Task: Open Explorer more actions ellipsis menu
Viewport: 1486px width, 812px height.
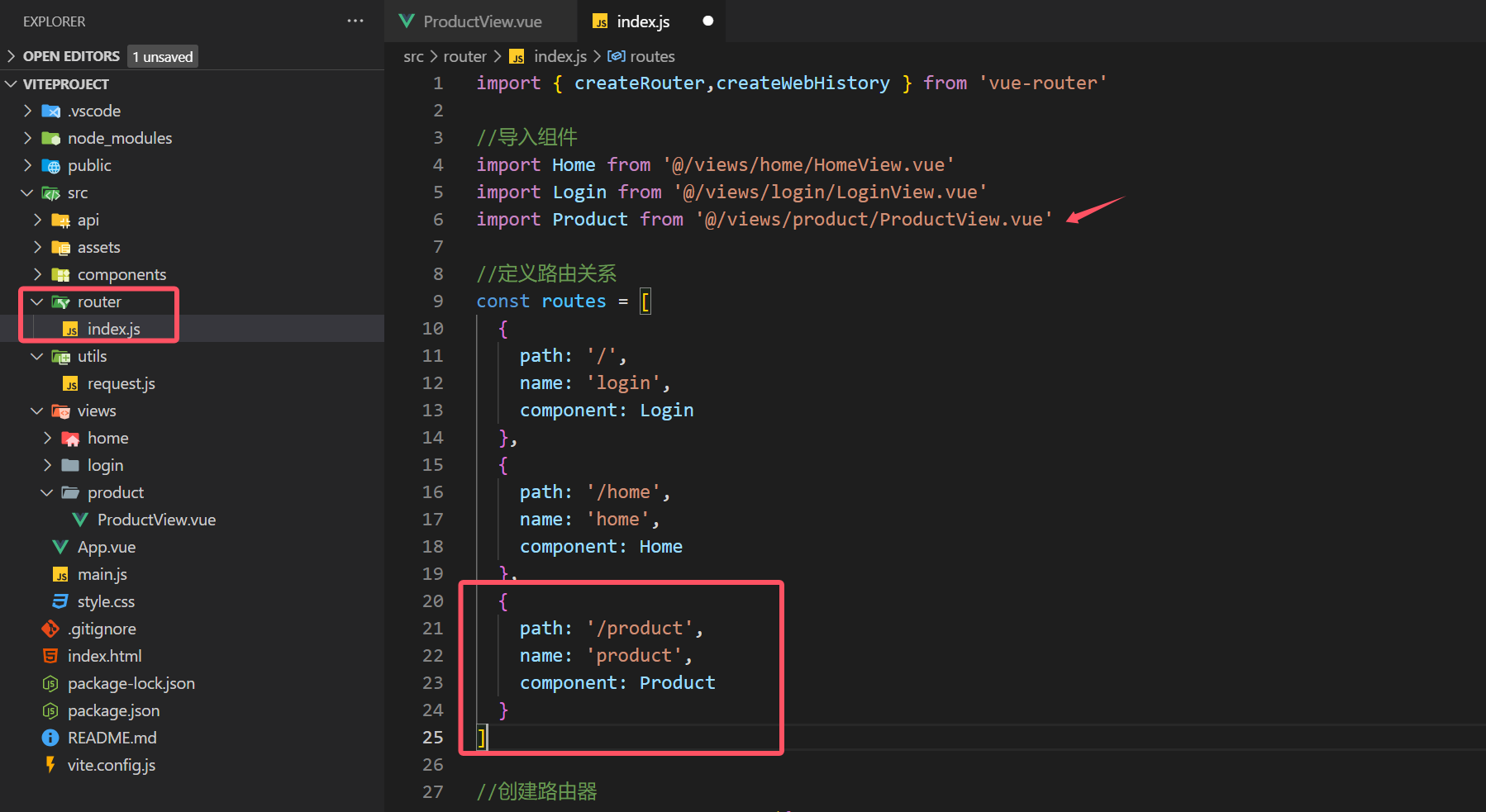Action: click(x=355, y=21)
